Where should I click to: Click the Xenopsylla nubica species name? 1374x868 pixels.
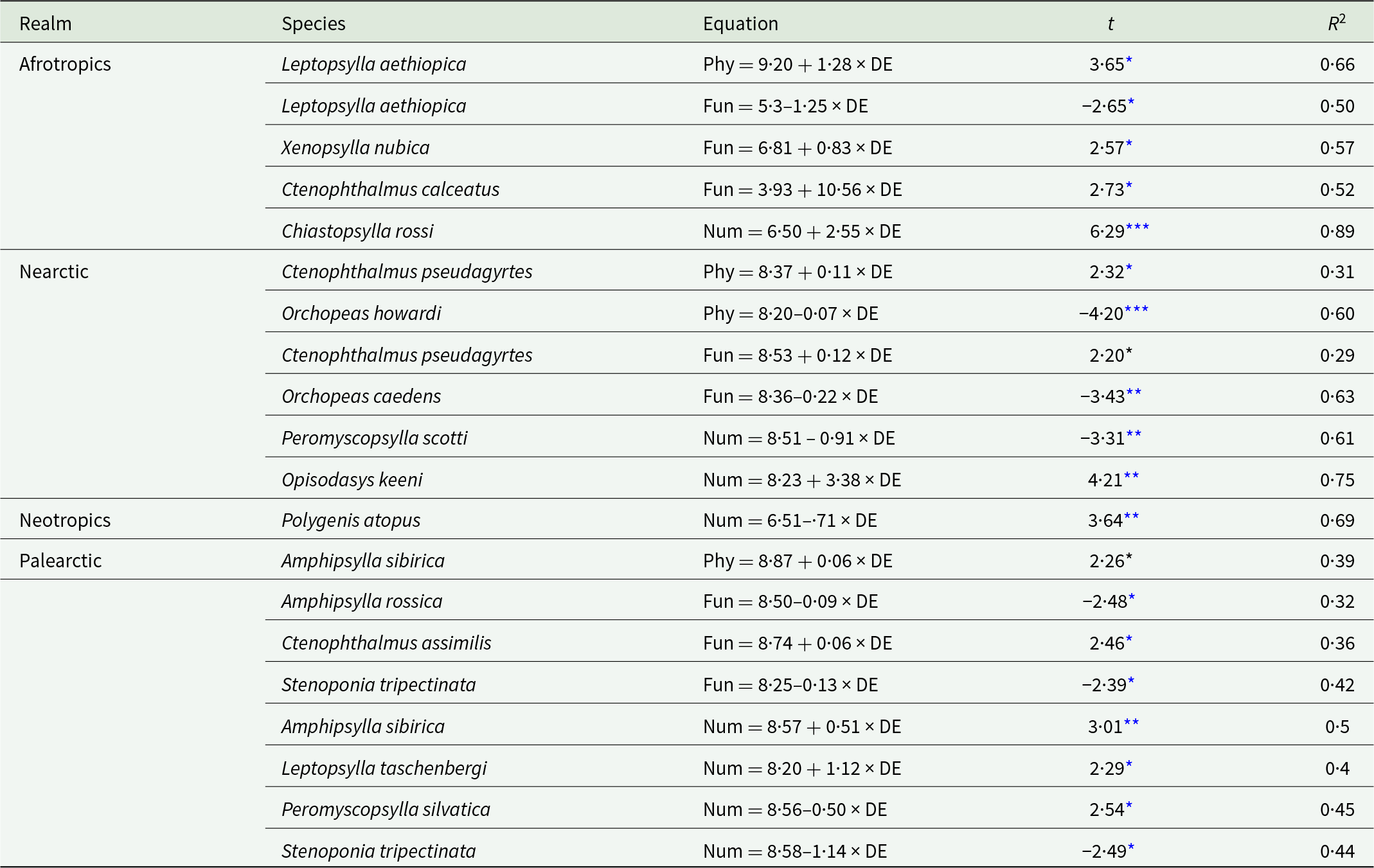coord(355,148)
